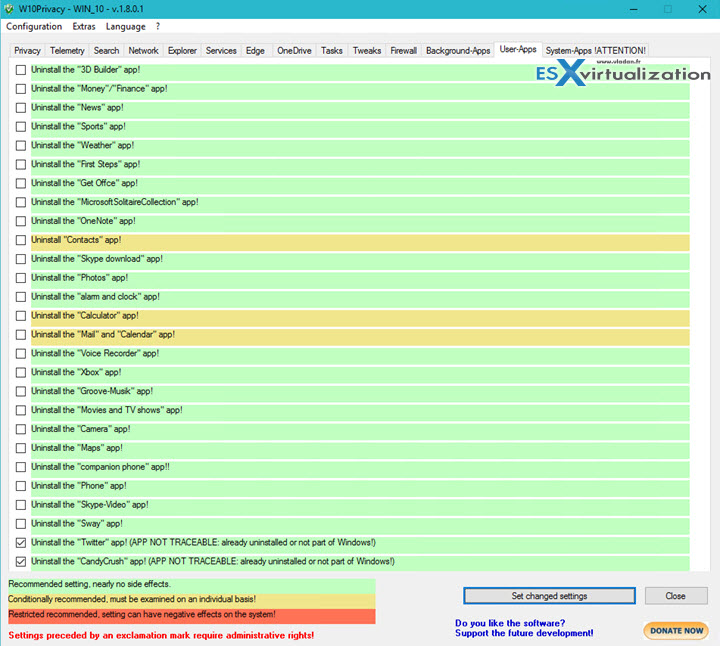Enable Uninstall the "Weather" app

[21, 146]
